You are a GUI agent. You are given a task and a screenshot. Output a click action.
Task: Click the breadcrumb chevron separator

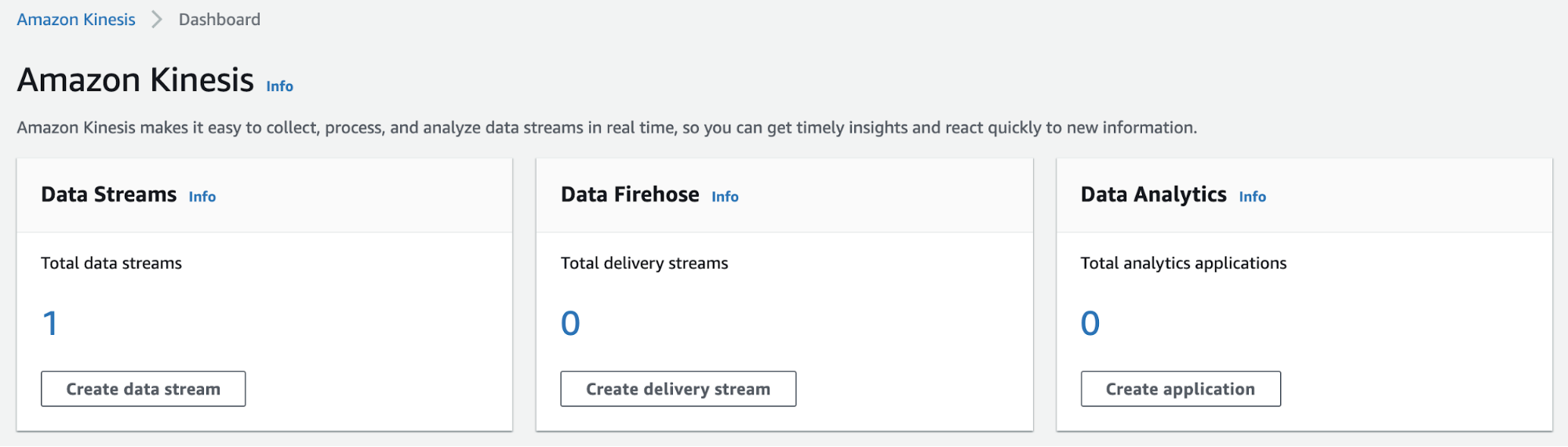coord(157,20)
